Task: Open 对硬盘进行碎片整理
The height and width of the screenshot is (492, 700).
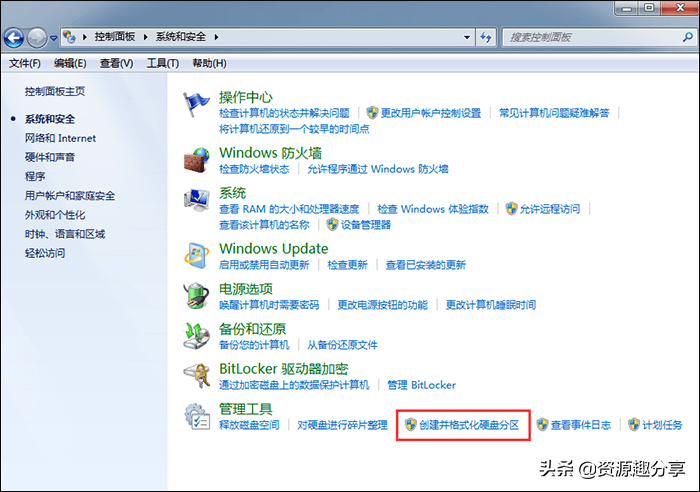Action: tap(342, 425)
